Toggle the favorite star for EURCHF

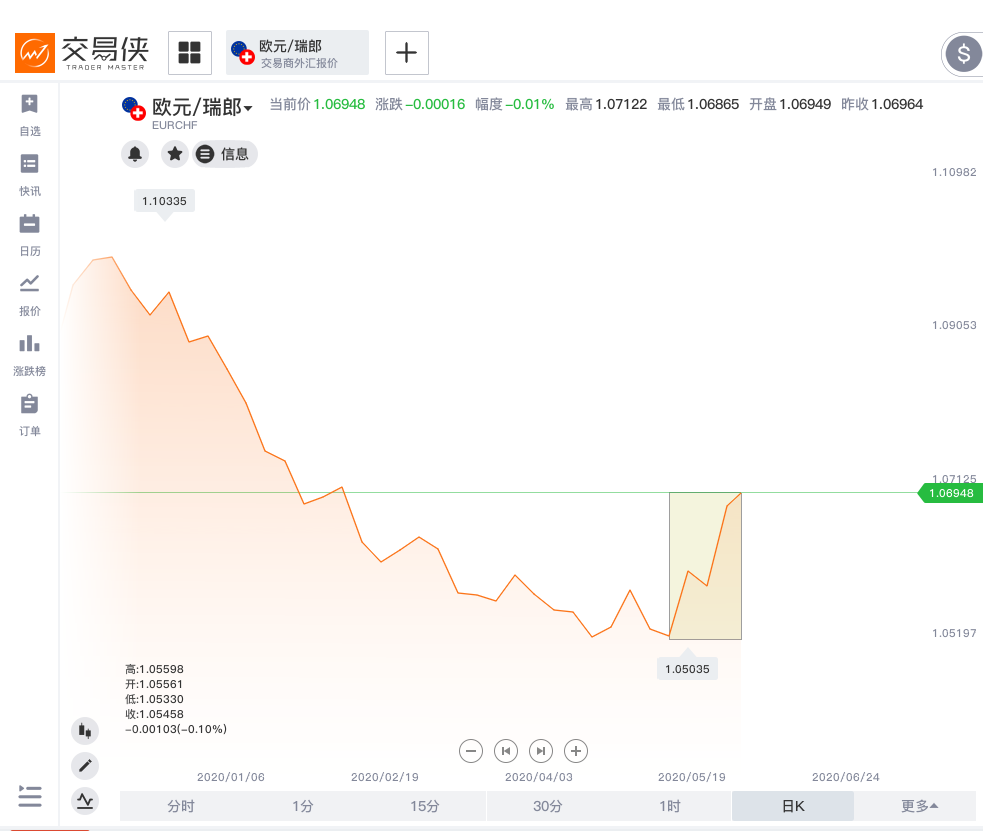point(175,154)
